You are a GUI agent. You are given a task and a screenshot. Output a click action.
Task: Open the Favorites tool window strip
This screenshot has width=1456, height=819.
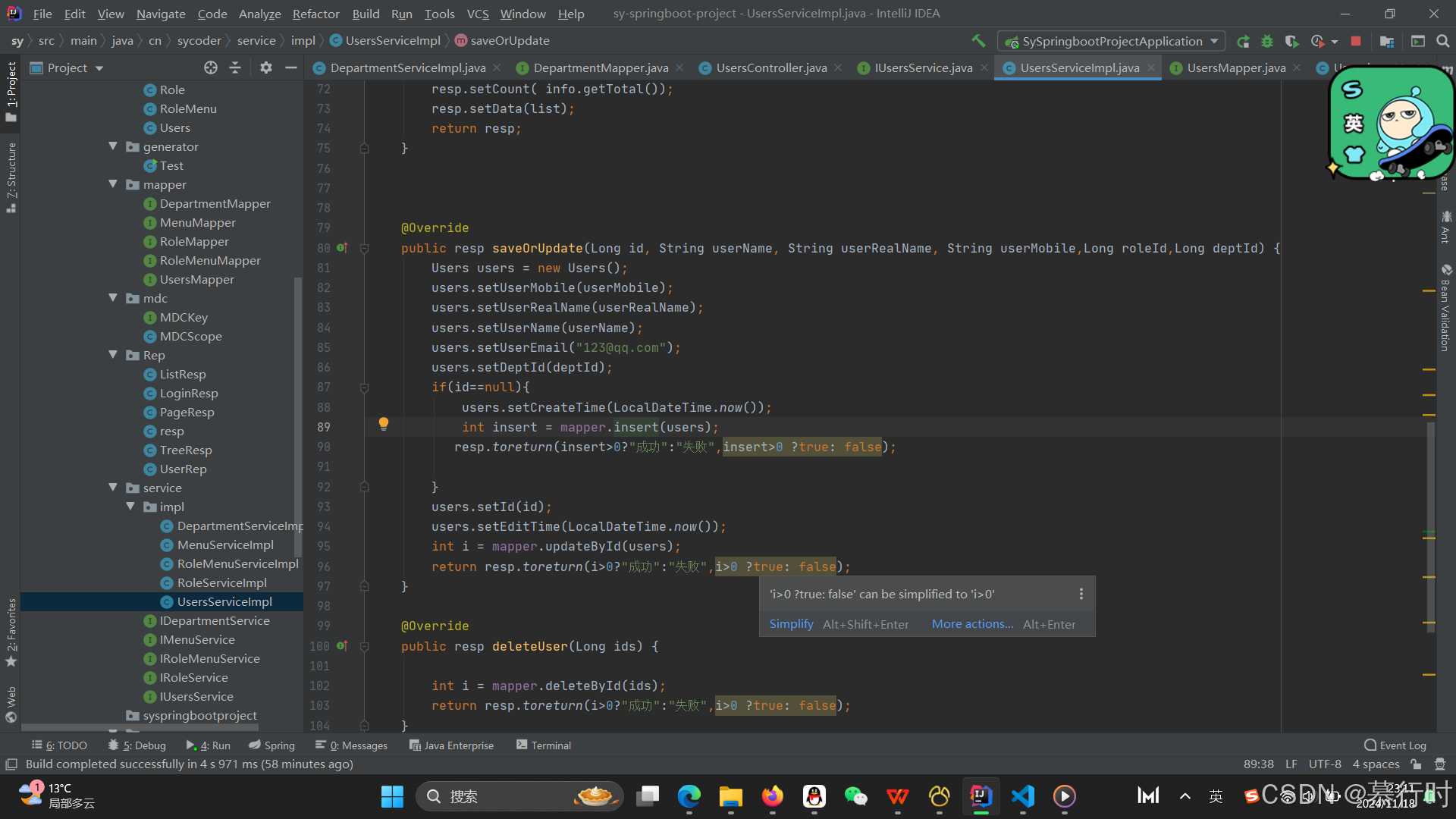[11, 632]
